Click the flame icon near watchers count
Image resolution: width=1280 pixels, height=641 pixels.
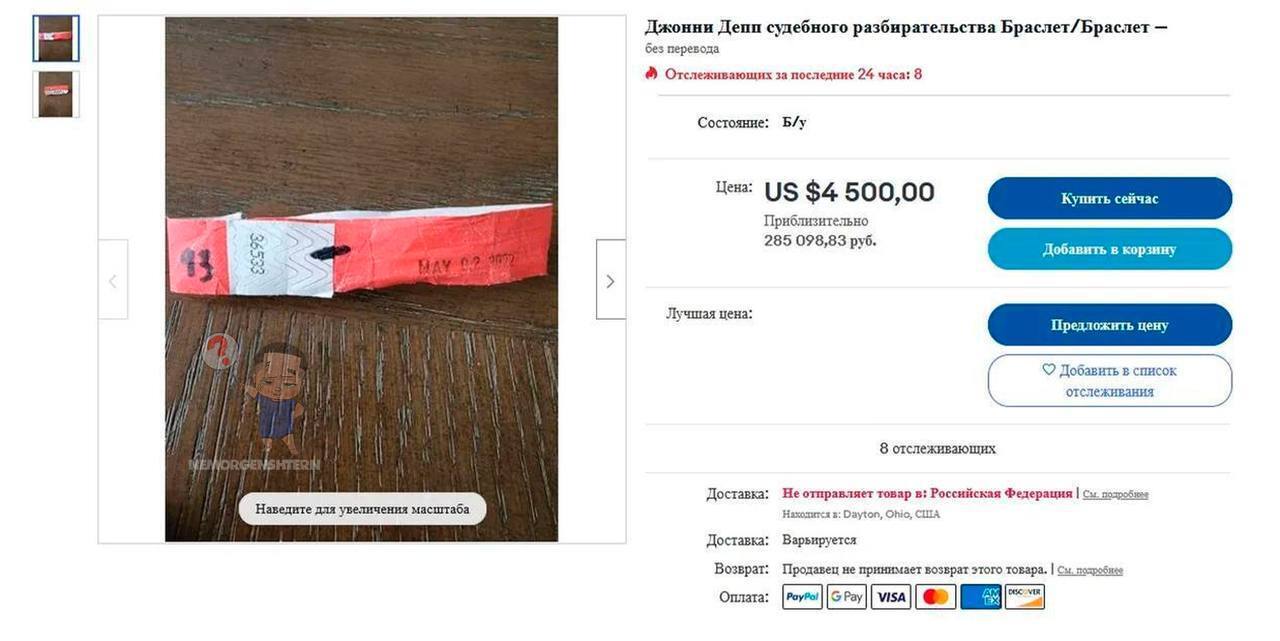tap(651, 74)
